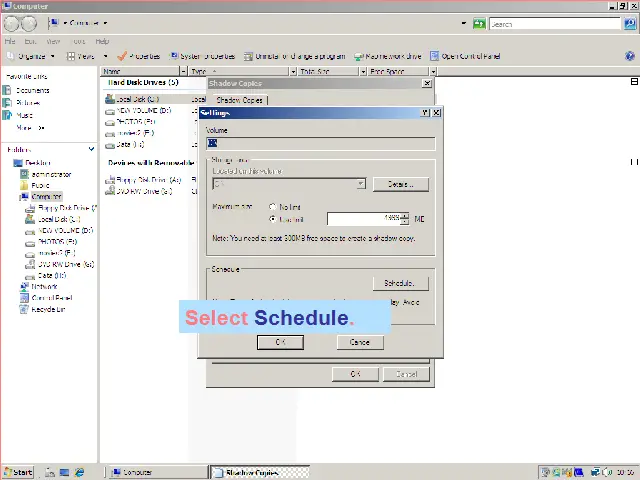Click Cancel in the Shadow Copies window
This screenshot has height=480, width=640.
(x=406, y=374)
